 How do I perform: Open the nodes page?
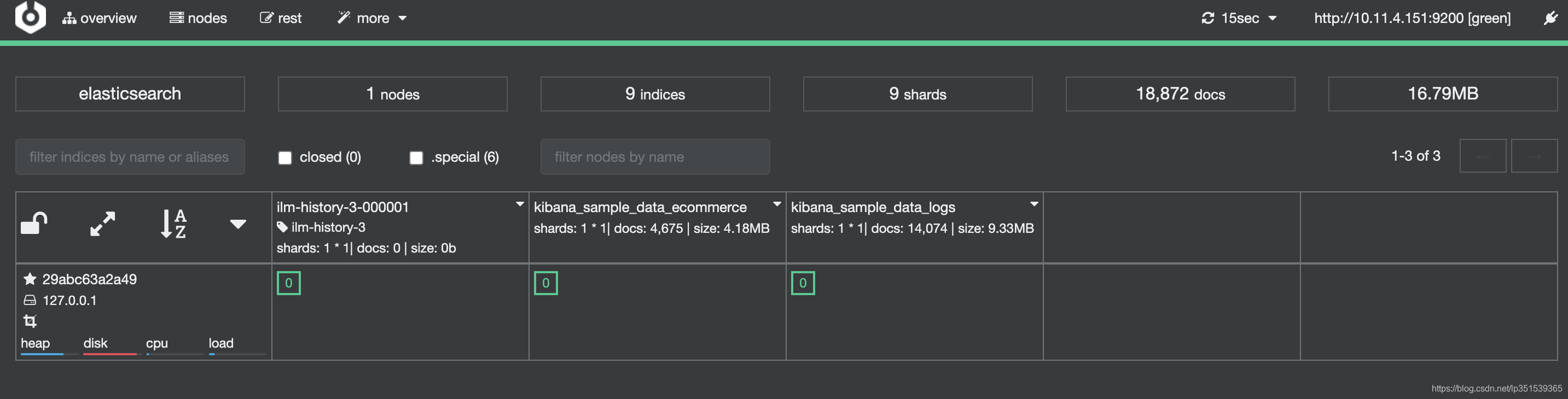click(199, 18)
